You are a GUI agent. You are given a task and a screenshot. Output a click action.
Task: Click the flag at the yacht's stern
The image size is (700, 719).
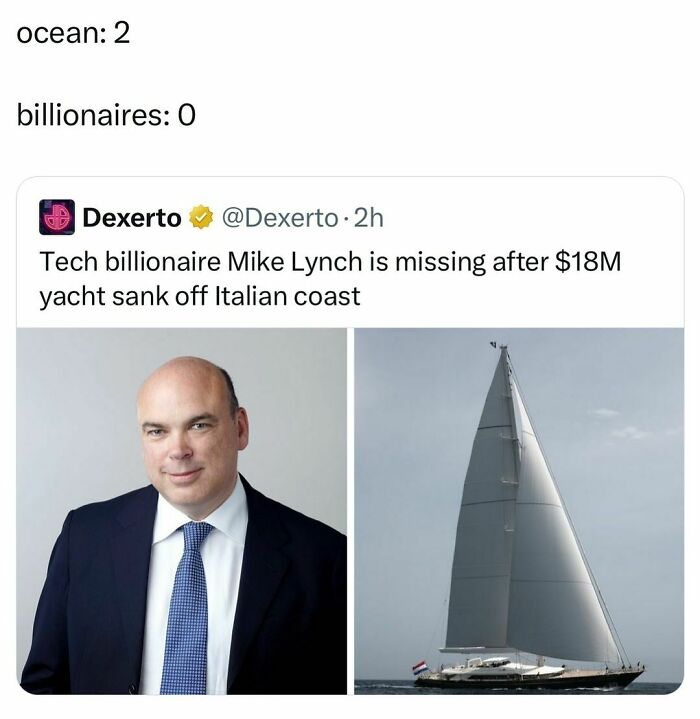(419, 667)
